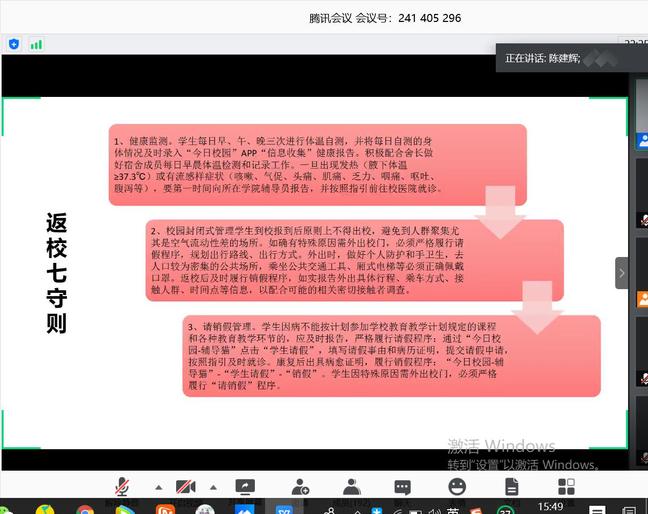Turn on the camera video
Screen dimensions: 648x514
185,487
